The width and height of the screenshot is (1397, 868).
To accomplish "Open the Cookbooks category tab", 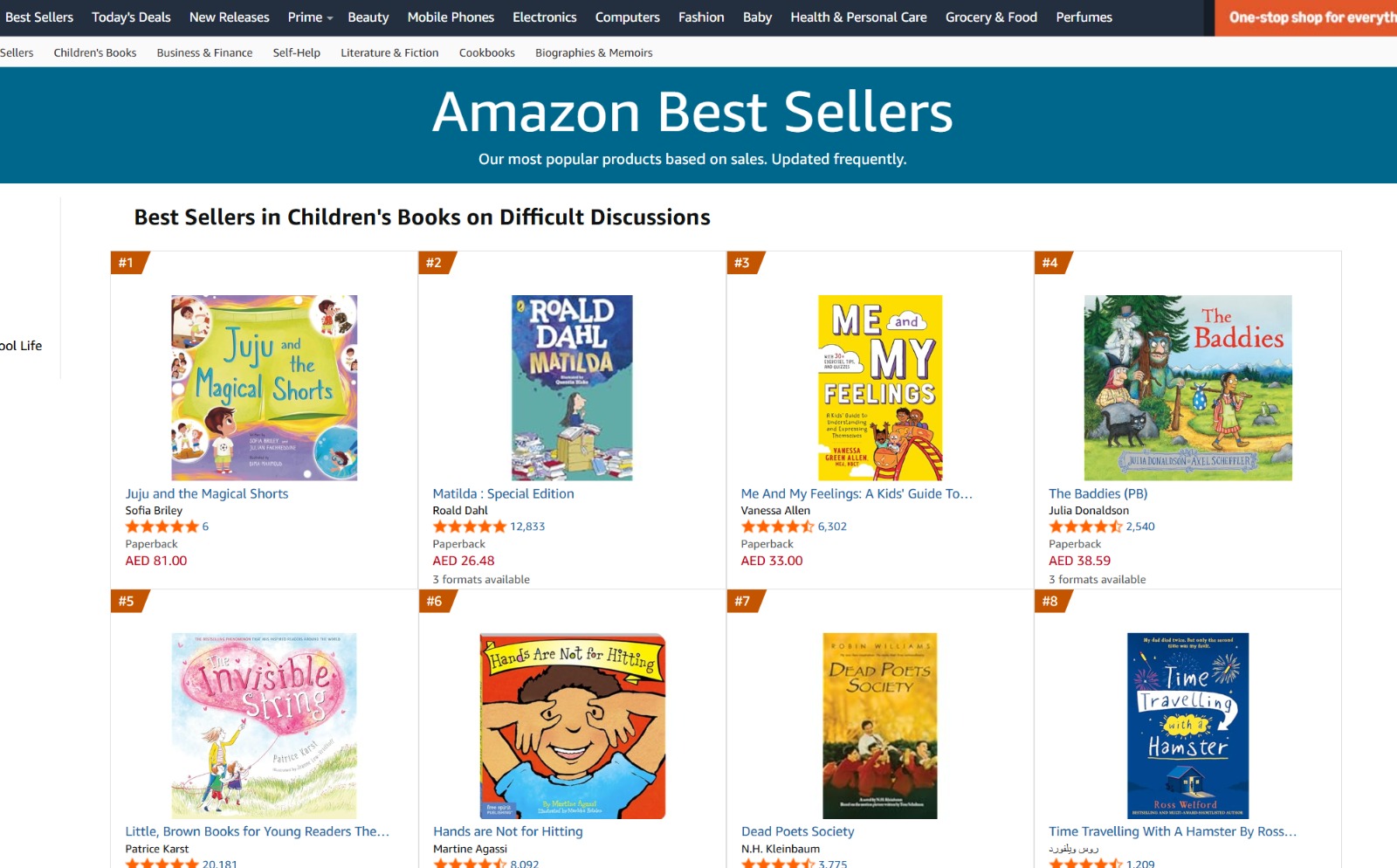I will pyautogui.click(x=486, y=52).
